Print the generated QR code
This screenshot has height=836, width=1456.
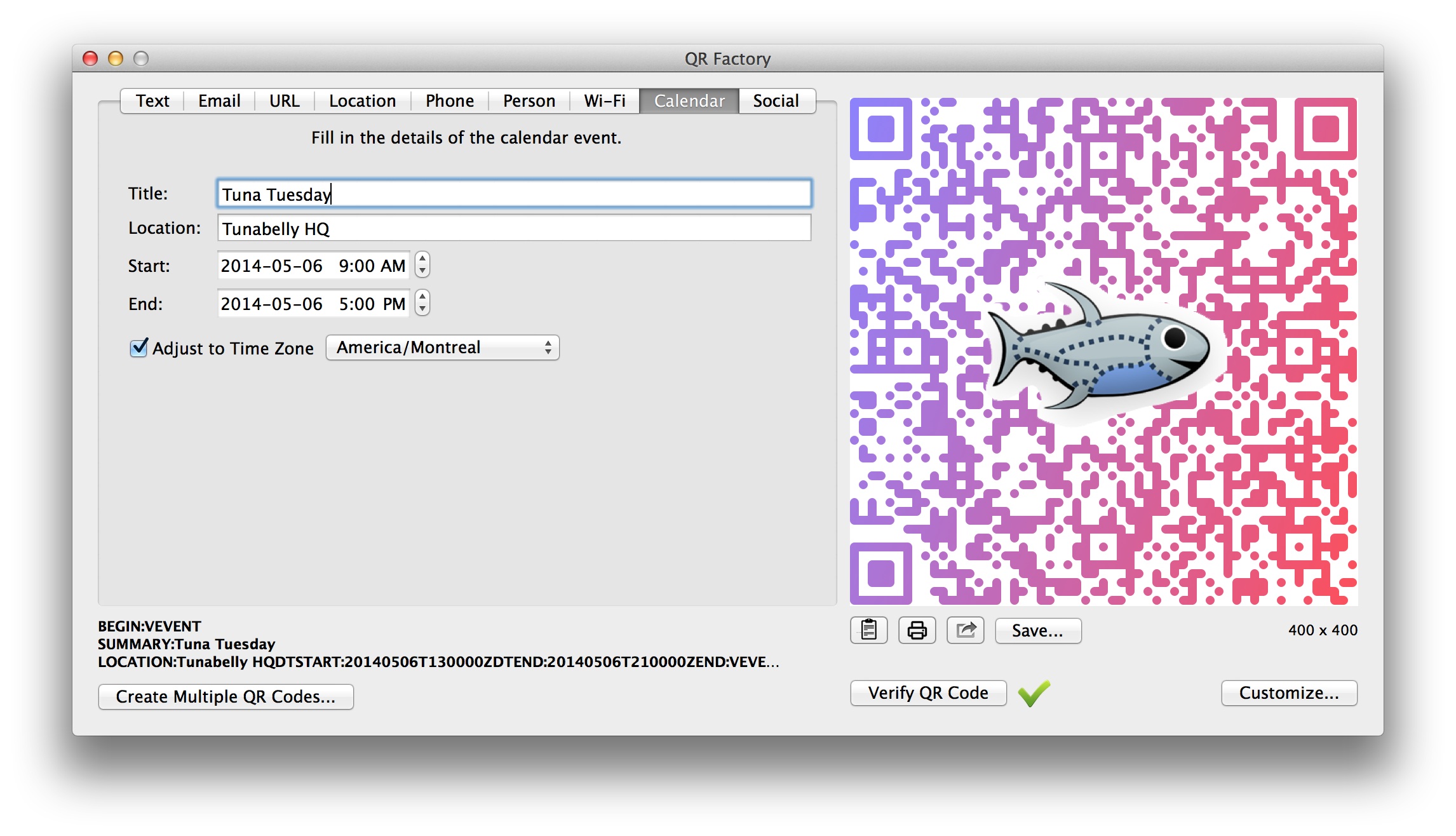coord(917,630)
